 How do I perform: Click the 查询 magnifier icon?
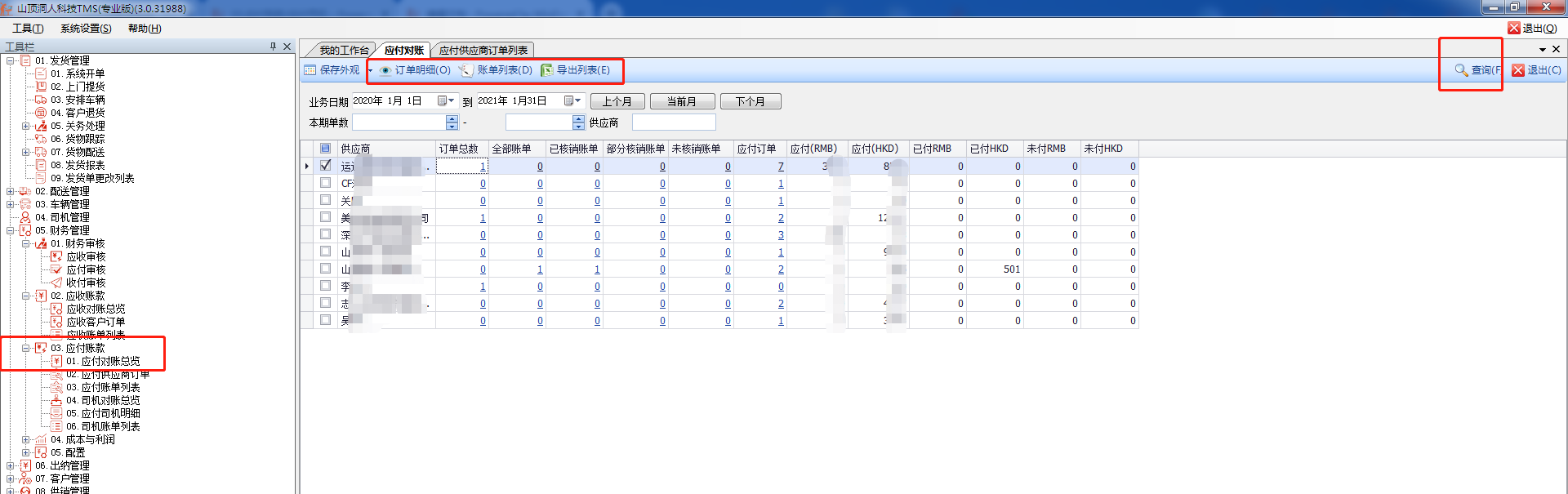pyautogui.click(x=1461, y=70)
